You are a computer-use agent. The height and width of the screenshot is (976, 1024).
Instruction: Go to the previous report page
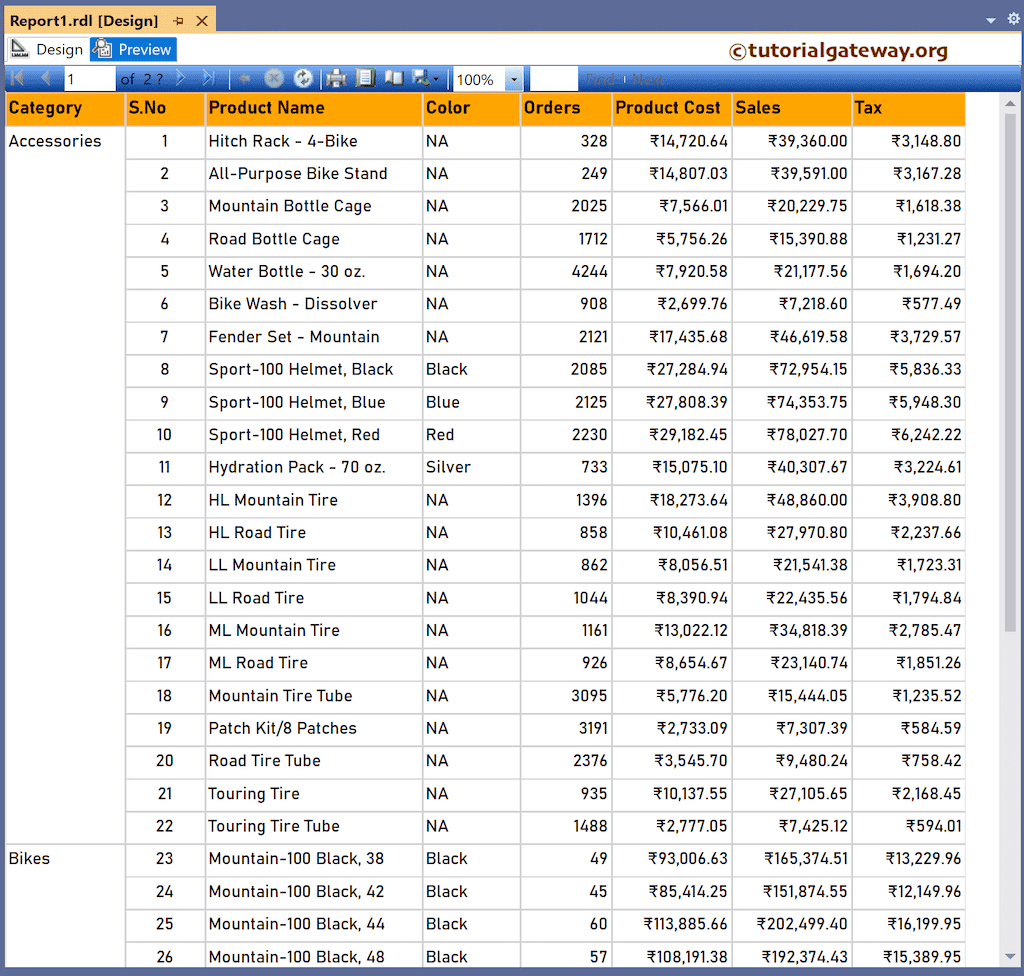tap(46, 78)
